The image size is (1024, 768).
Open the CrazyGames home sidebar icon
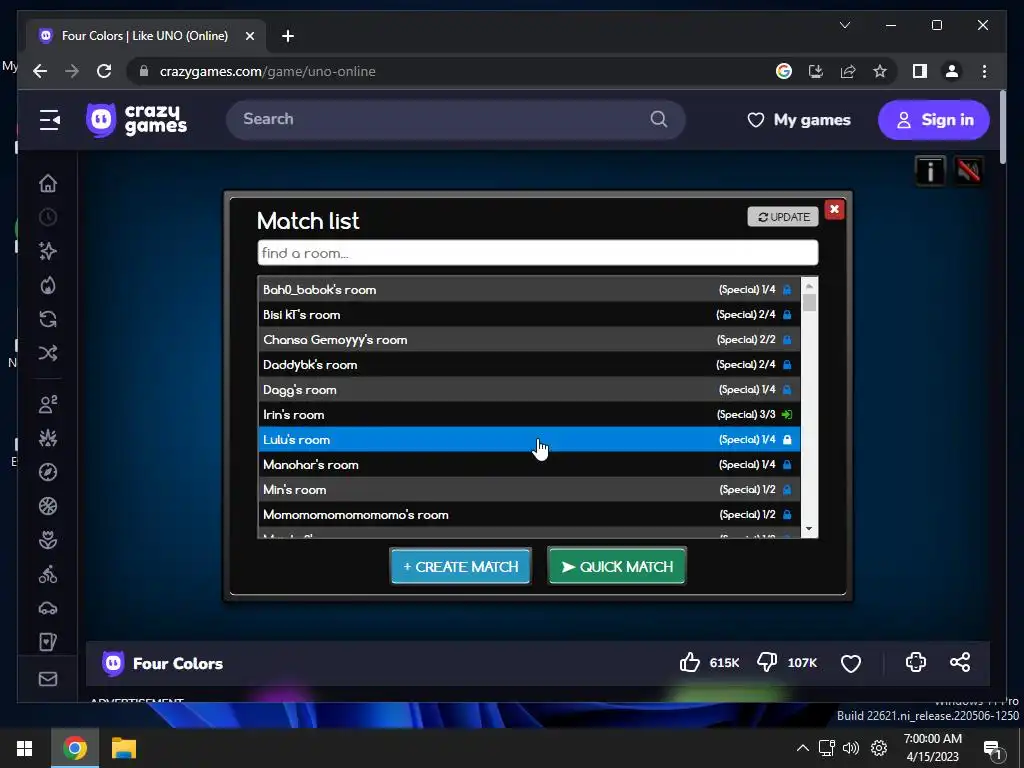point(48,184)
